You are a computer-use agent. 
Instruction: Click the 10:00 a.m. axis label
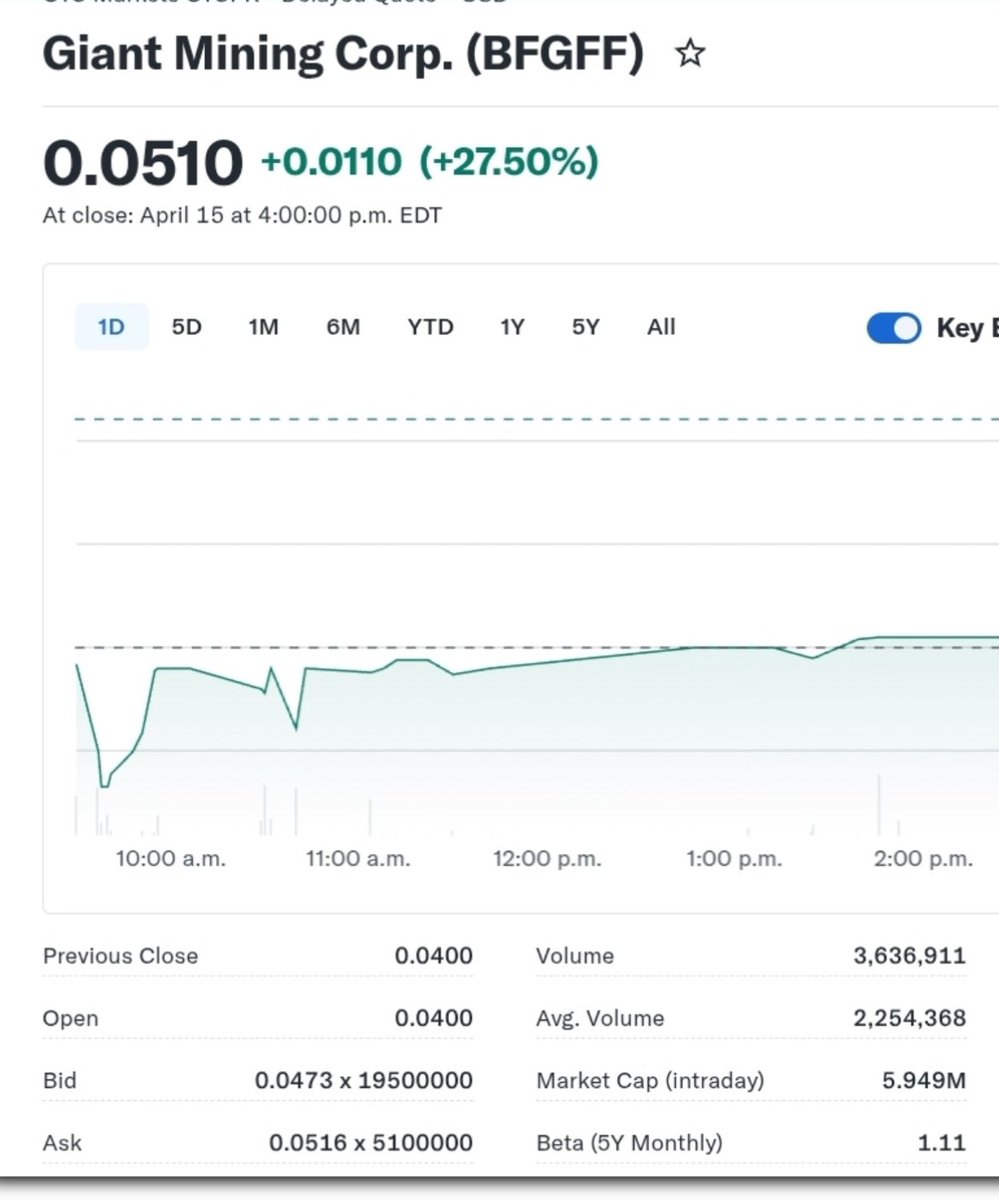(171, 859)
